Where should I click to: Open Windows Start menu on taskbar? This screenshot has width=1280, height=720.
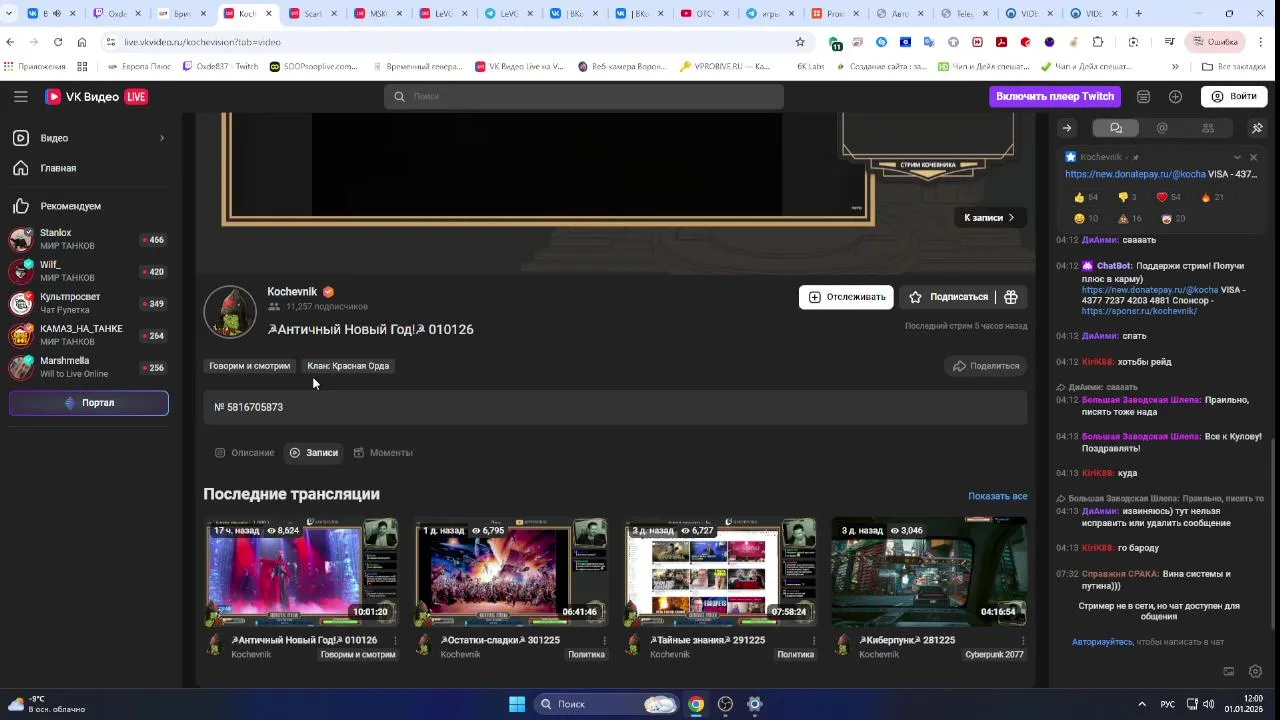pyautogui.click(x=517, y=704)
